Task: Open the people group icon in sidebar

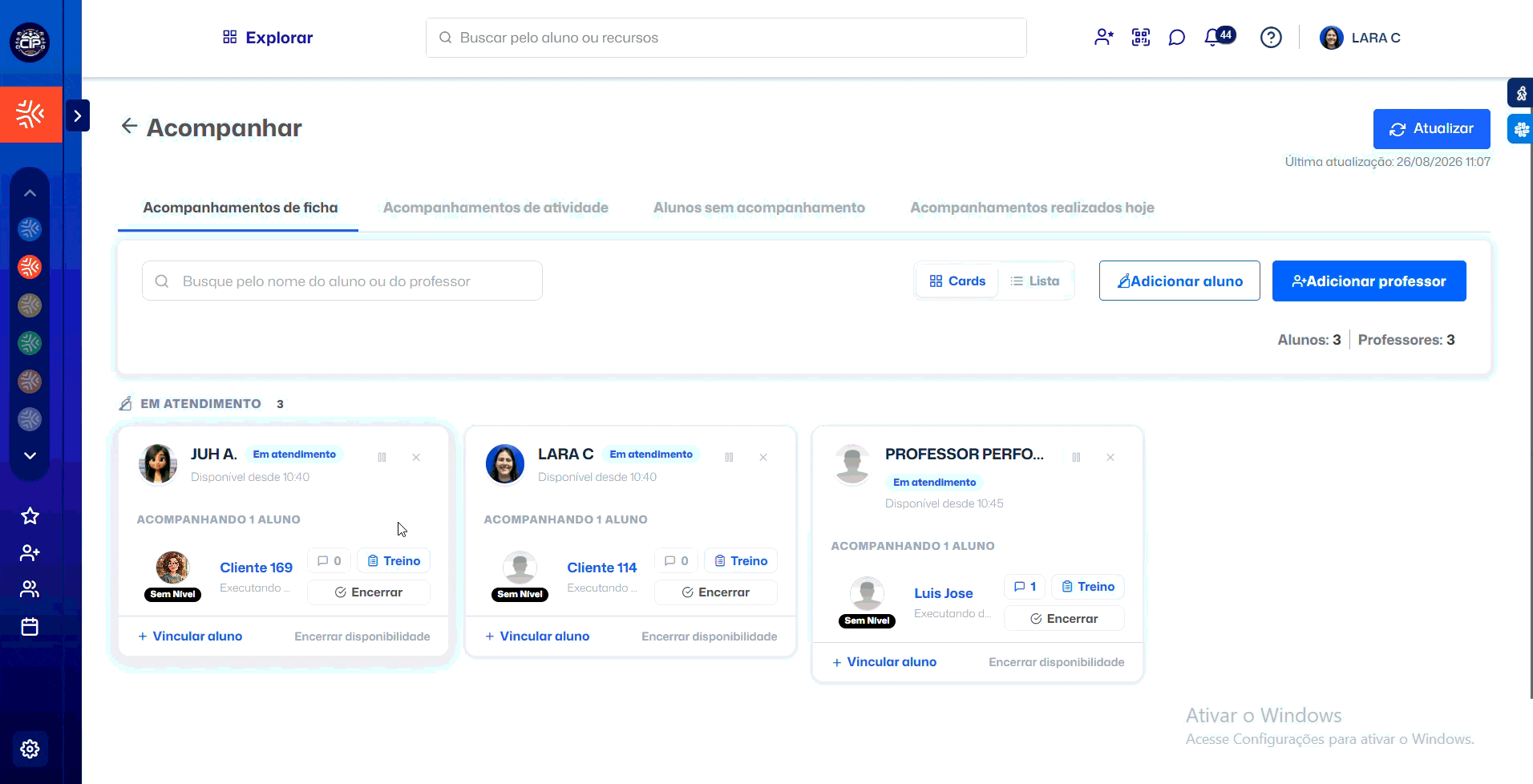Action: 30,589
